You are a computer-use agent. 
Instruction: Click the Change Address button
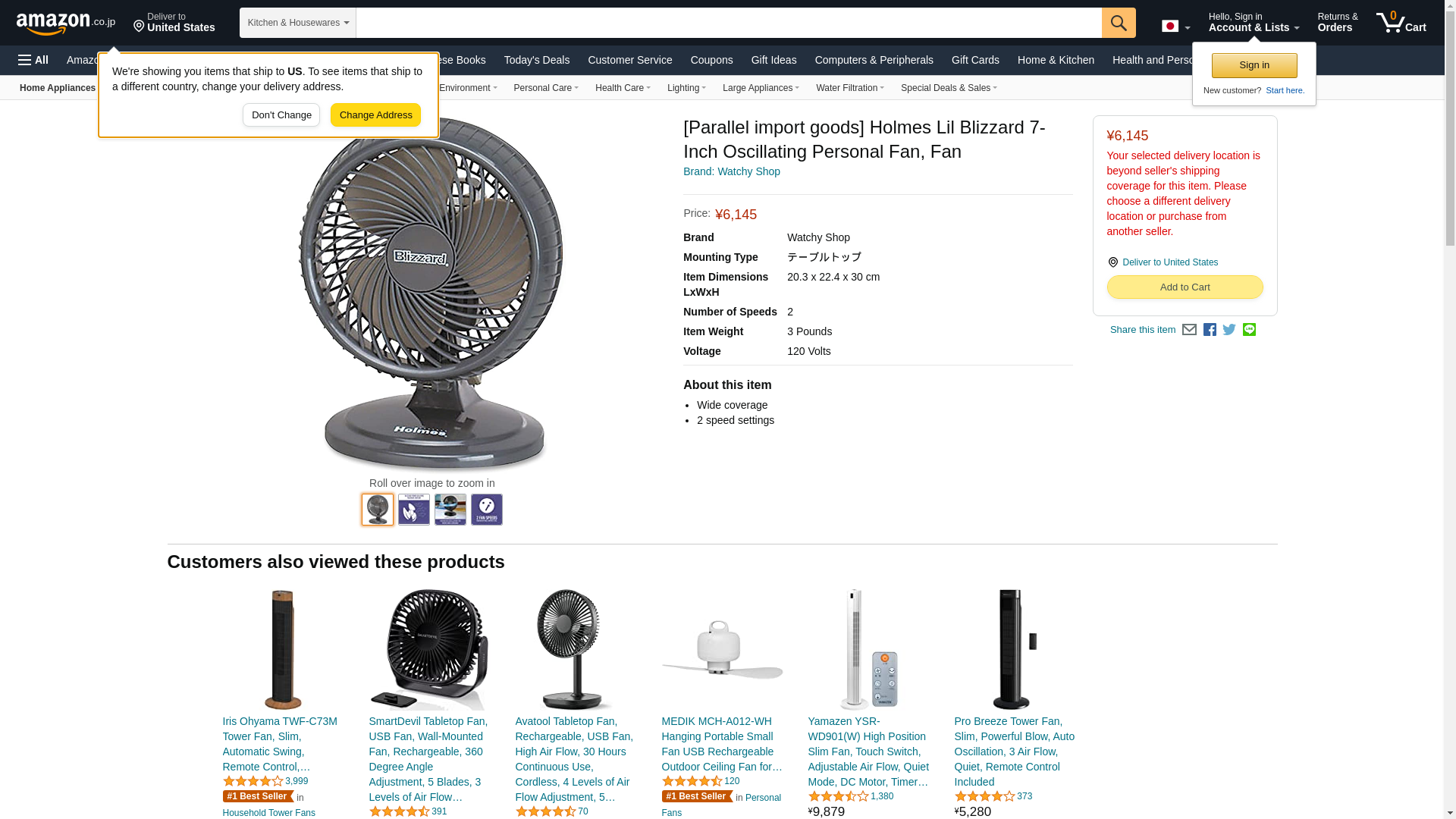pyautogui.click(x=375, y=115)
